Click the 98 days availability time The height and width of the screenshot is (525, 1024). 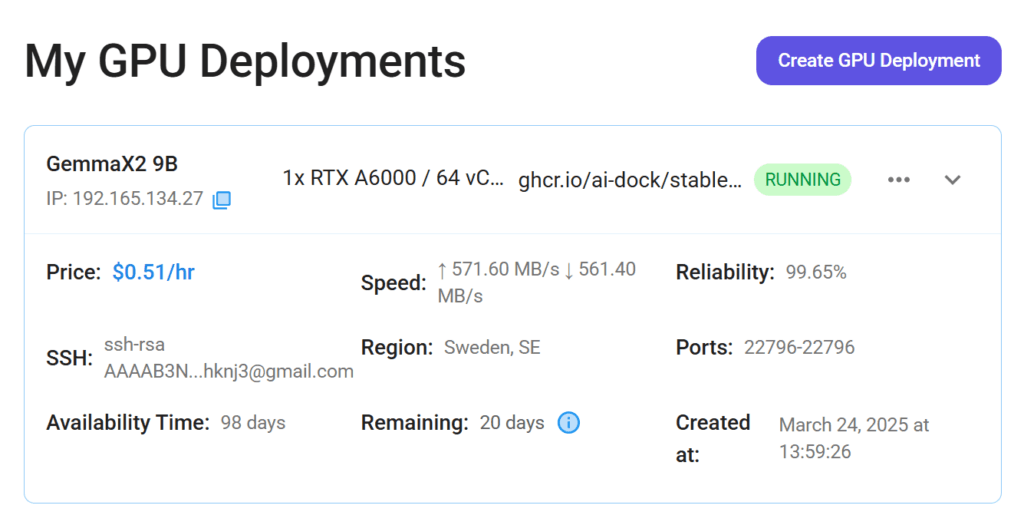pyautogui.click(x=253, y=423)
